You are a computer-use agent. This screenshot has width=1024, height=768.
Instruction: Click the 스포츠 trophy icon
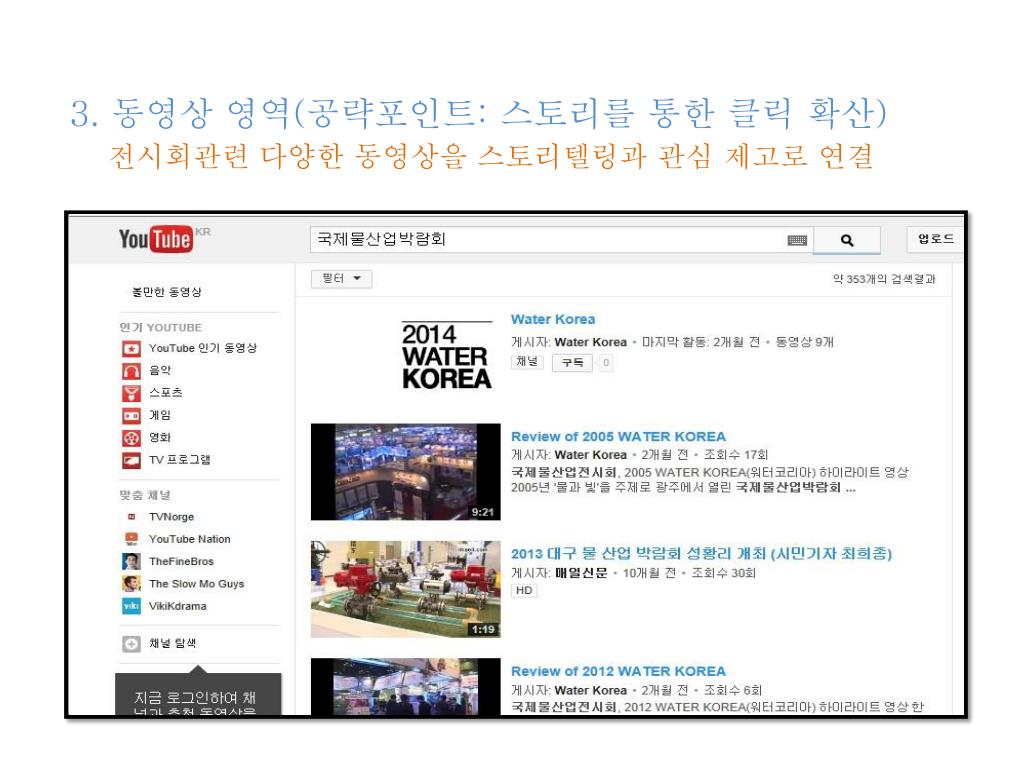pyautogui.click(x=131, y=393)
